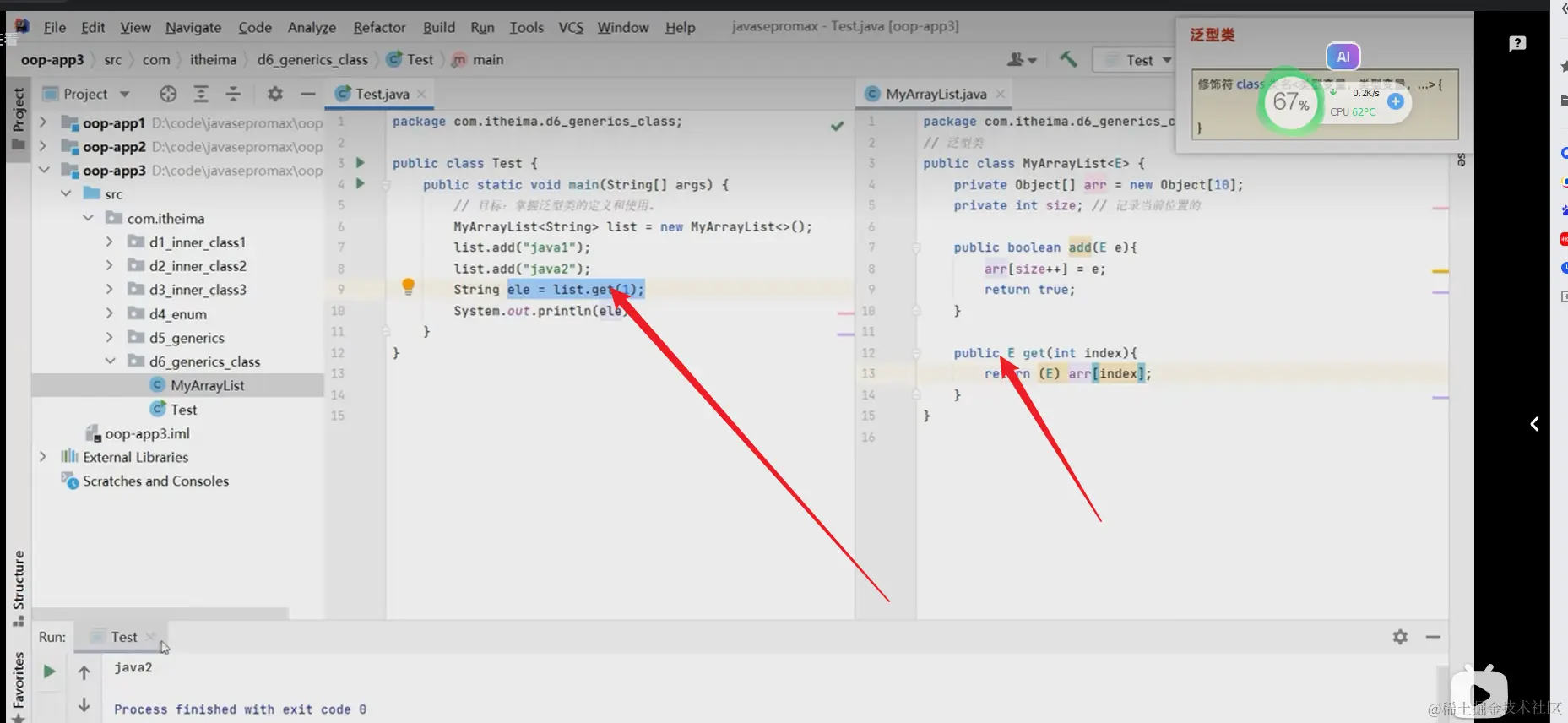
Task: Click fold toggle beside add method
Action: coord(915,247)
